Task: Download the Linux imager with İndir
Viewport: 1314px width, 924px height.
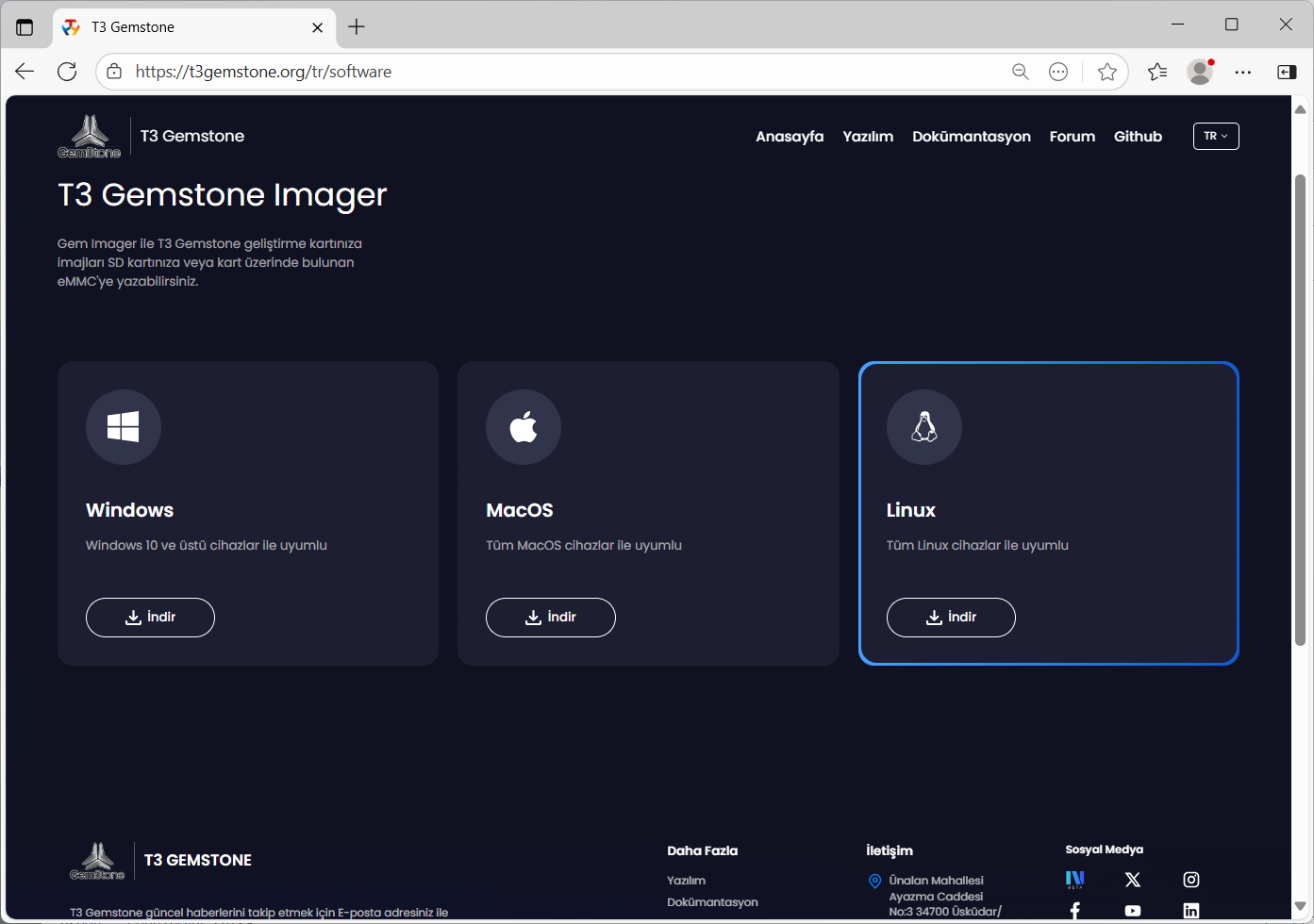Action: 951,618
